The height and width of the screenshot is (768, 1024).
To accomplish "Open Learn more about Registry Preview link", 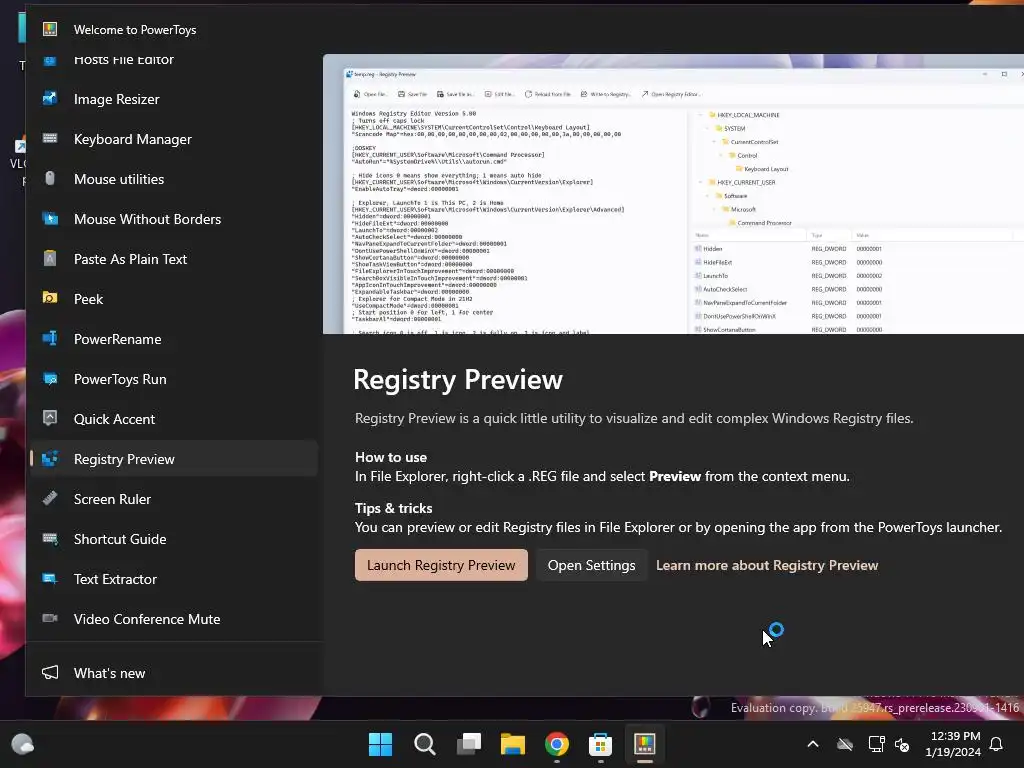I will pyautogui.click(x=767, y=565).
